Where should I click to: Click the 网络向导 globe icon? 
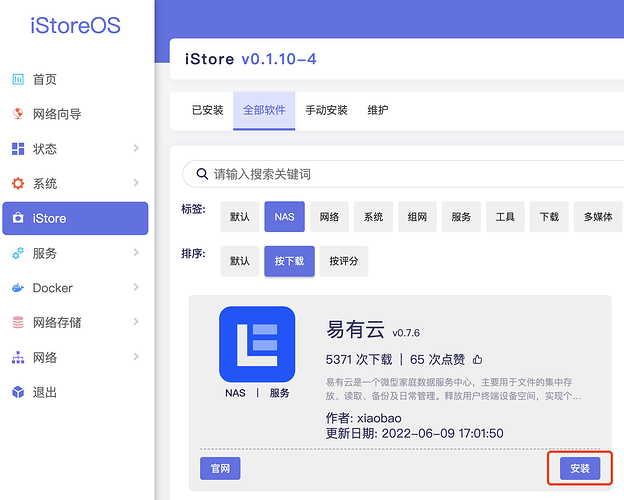click(x=18, y=114)
